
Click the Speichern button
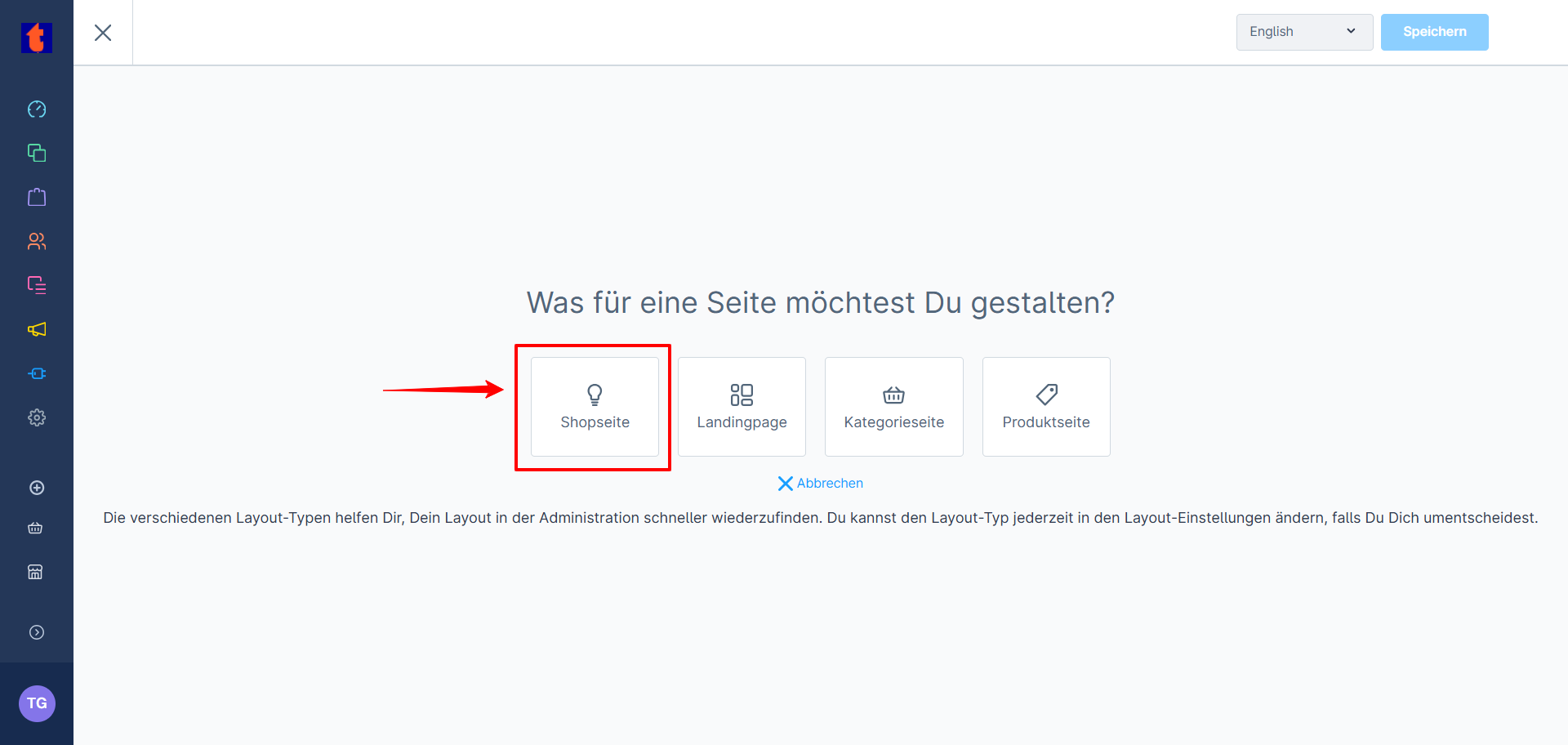pyautogui.click(x=1434, y=32)
